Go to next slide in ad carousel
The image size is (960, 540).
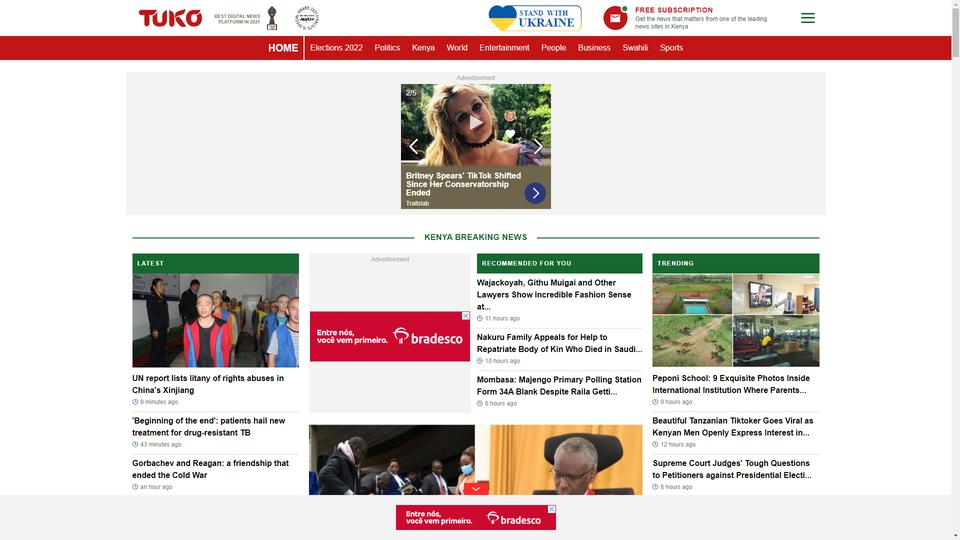point(537,146)
